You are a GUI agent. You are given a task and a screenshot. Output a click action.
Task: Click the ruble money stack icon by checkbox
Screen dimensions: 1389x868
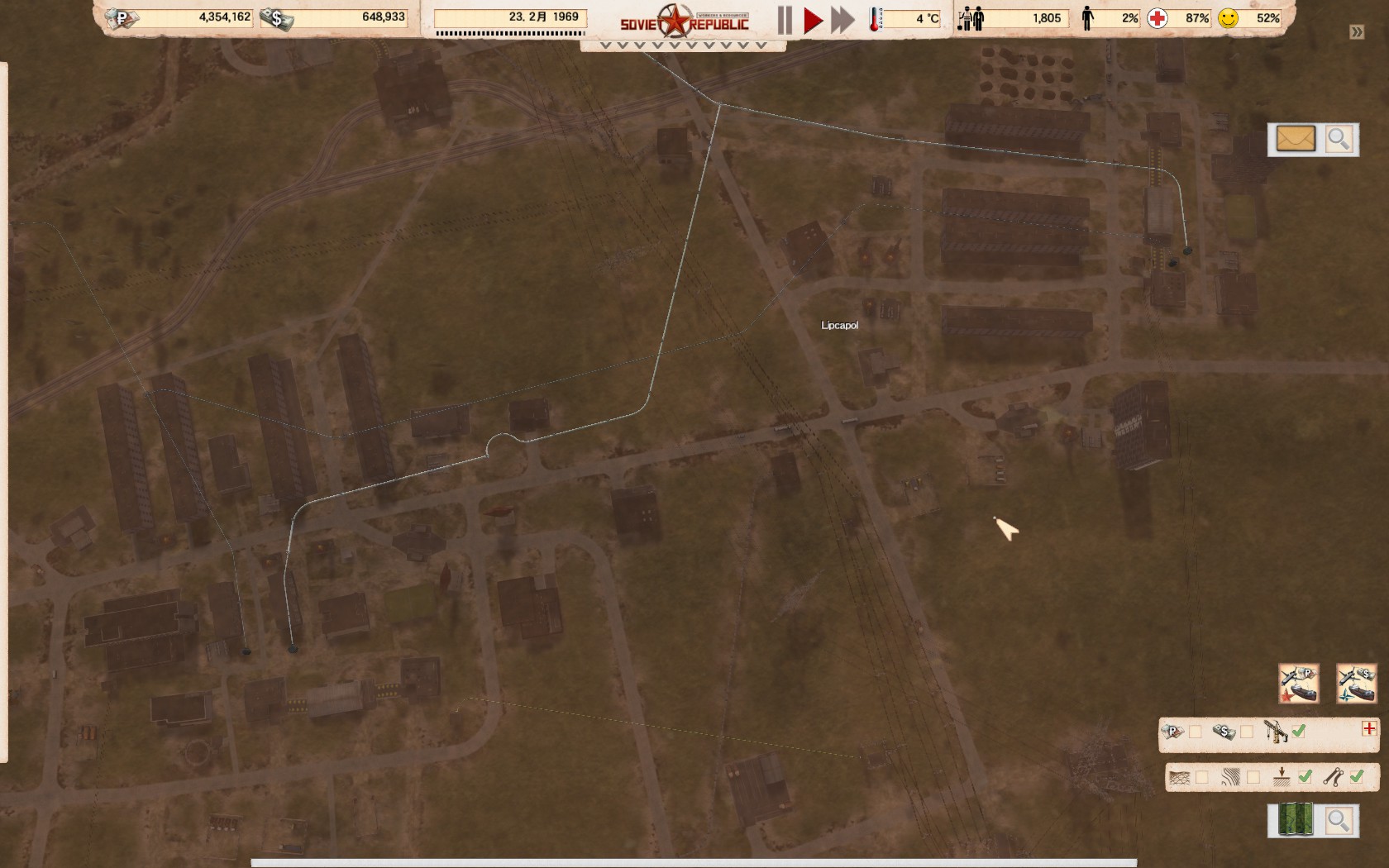tap(1172, 732)
